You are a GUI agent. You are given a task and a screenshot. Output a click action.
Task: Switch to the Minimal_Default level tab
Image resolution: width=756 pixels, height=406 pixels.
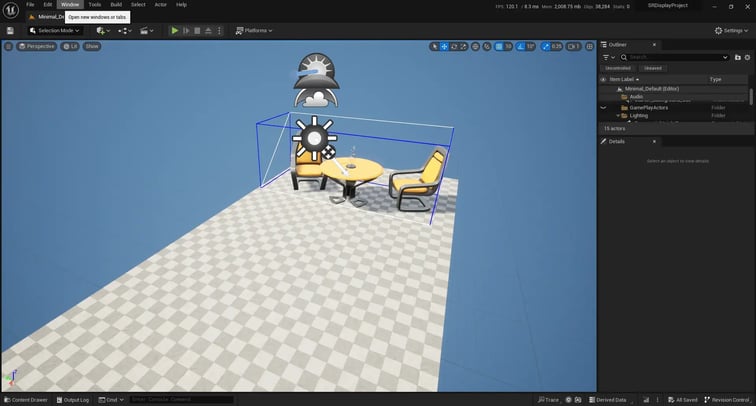pos(46,16)
